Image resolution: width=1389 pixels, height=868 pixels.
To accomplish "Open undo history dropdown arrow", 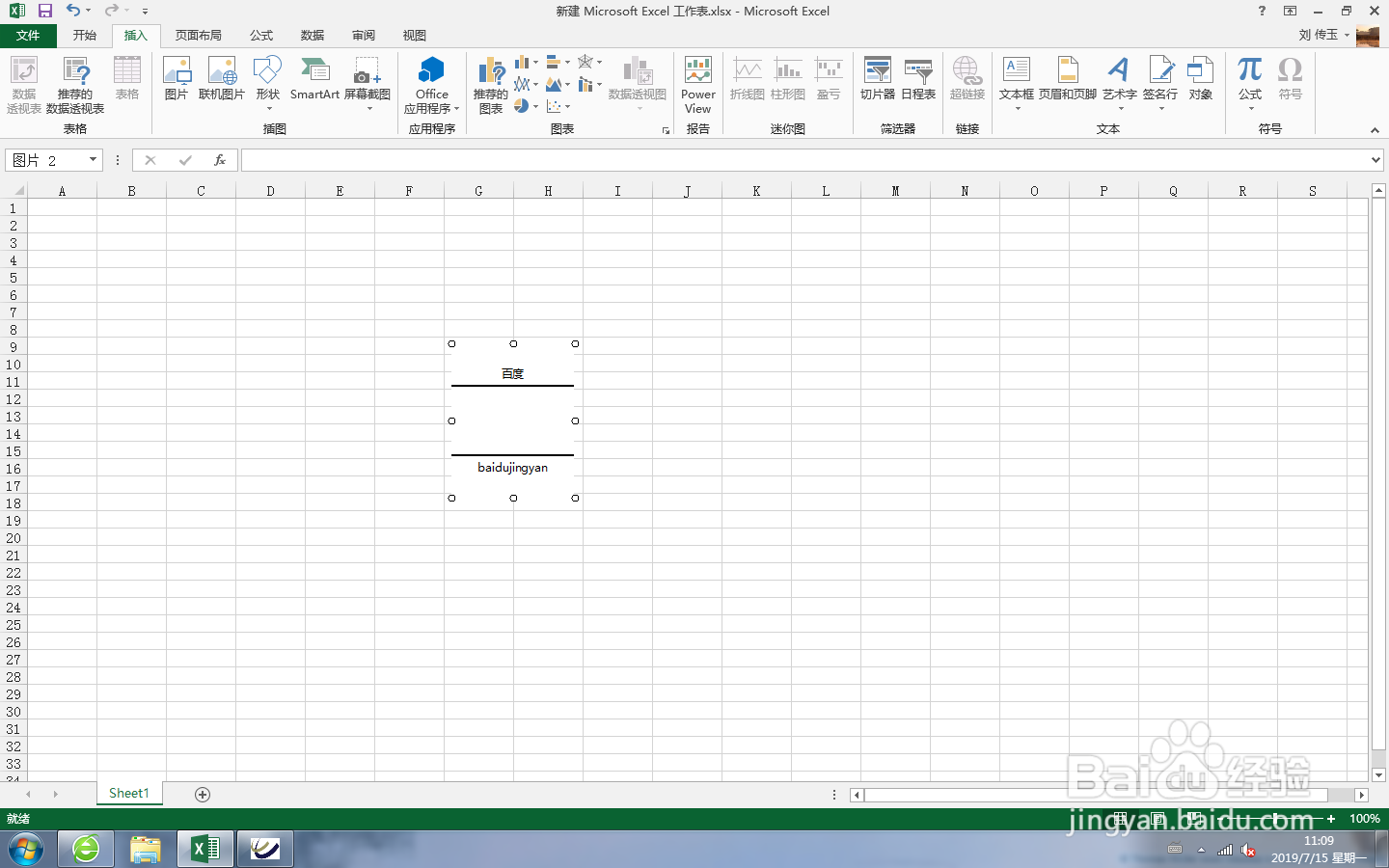I will pos(88,11).
